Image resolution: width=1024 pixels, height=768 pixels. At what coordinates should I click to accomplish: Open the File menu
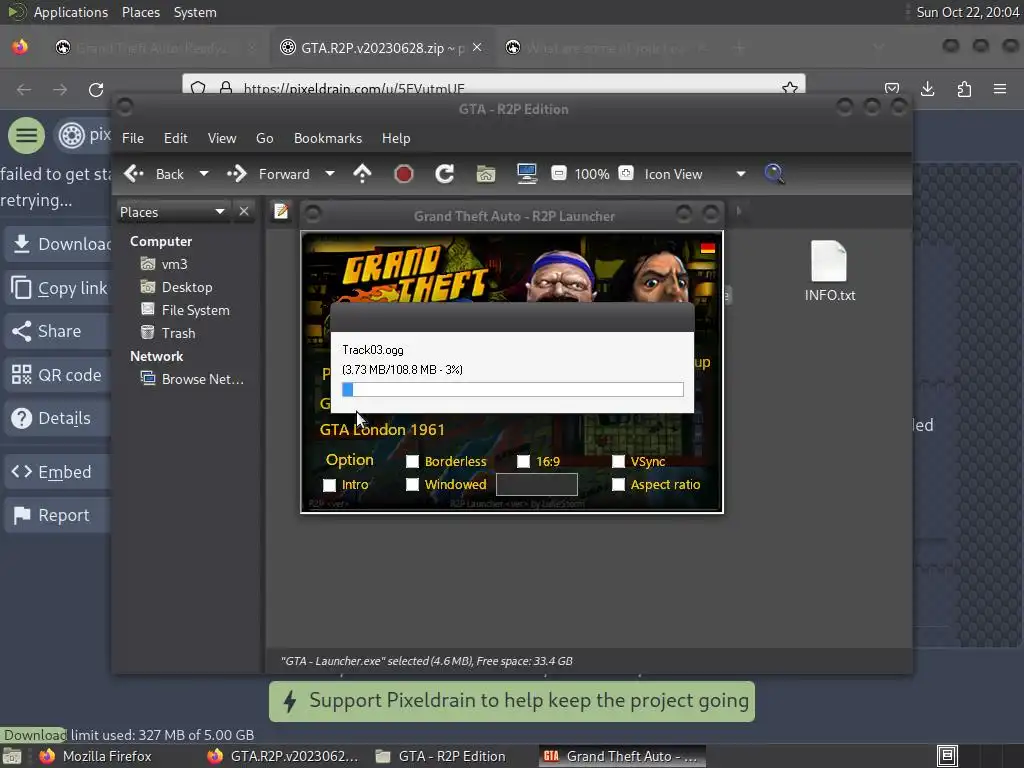(x=133, y=138)
